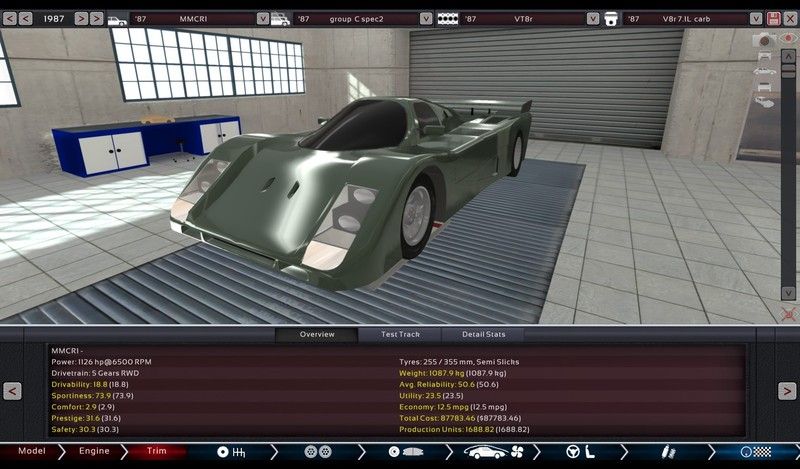Open the Detail Stats tab
The height and width of the screenshot is (469, 800).
point(483,334)
